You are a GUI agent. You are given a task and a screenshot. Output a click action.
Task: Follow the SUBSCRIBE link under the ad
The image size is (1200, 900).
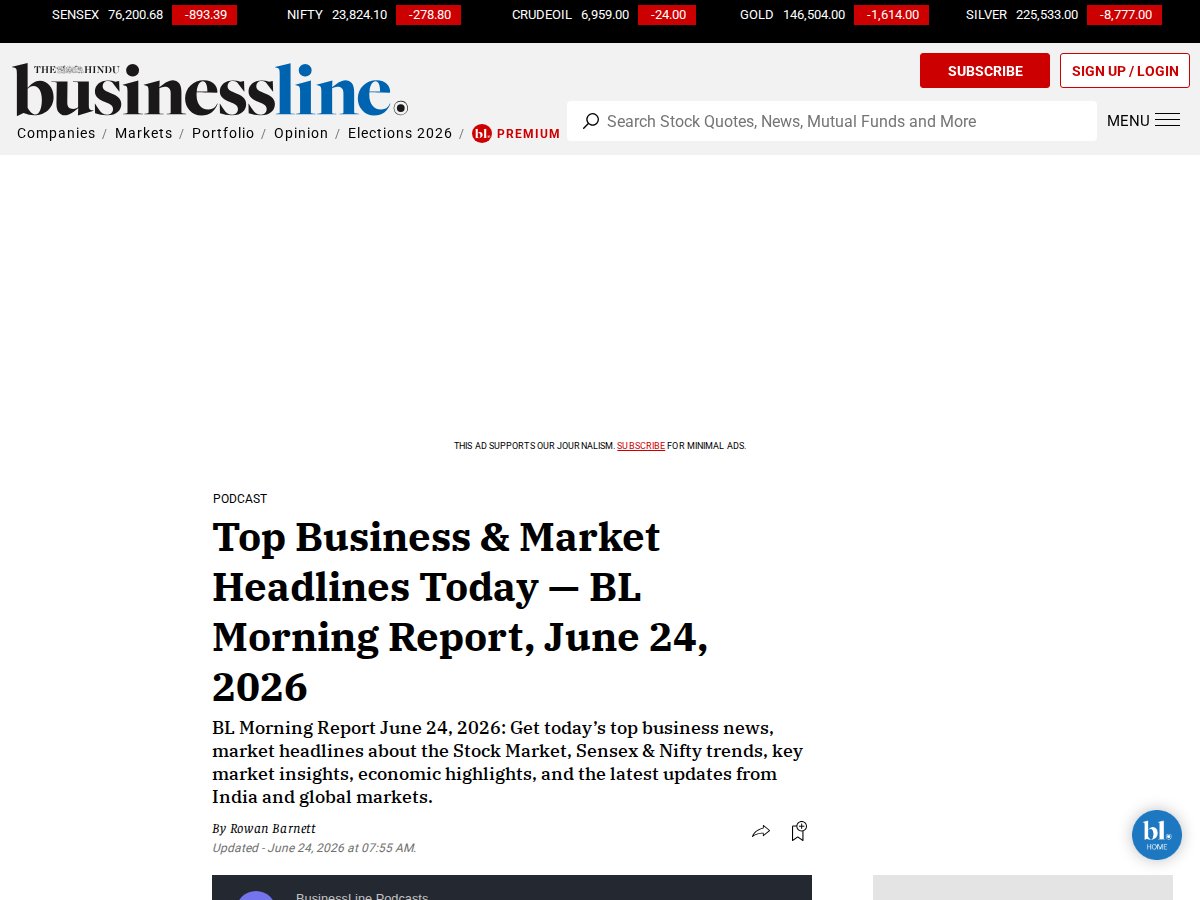point(641,446)
